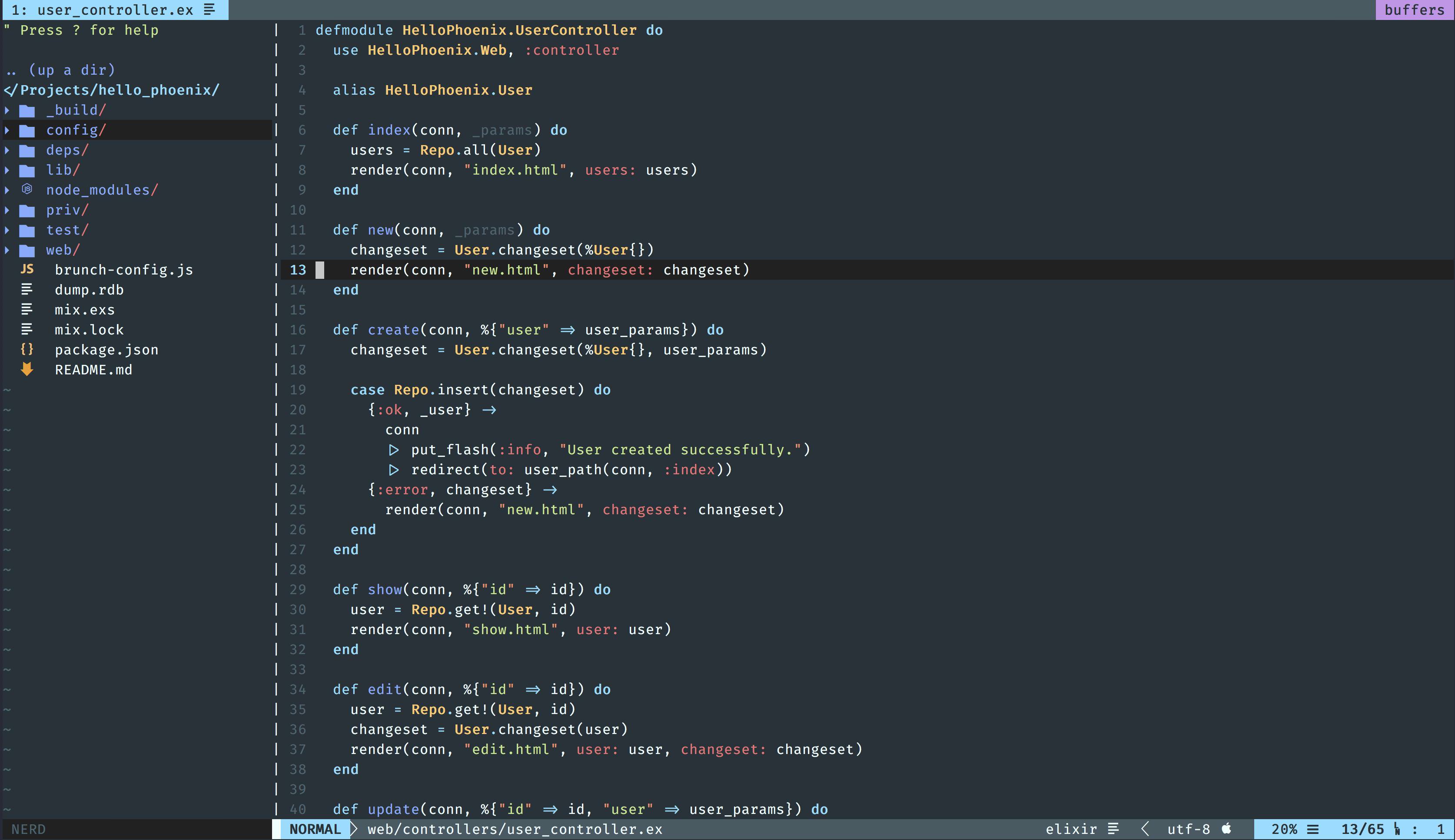The width and height of the screenshot is (1455, 840).
Task: Open dump.rdb from the file tree
Action: click(x=89, y=290)
